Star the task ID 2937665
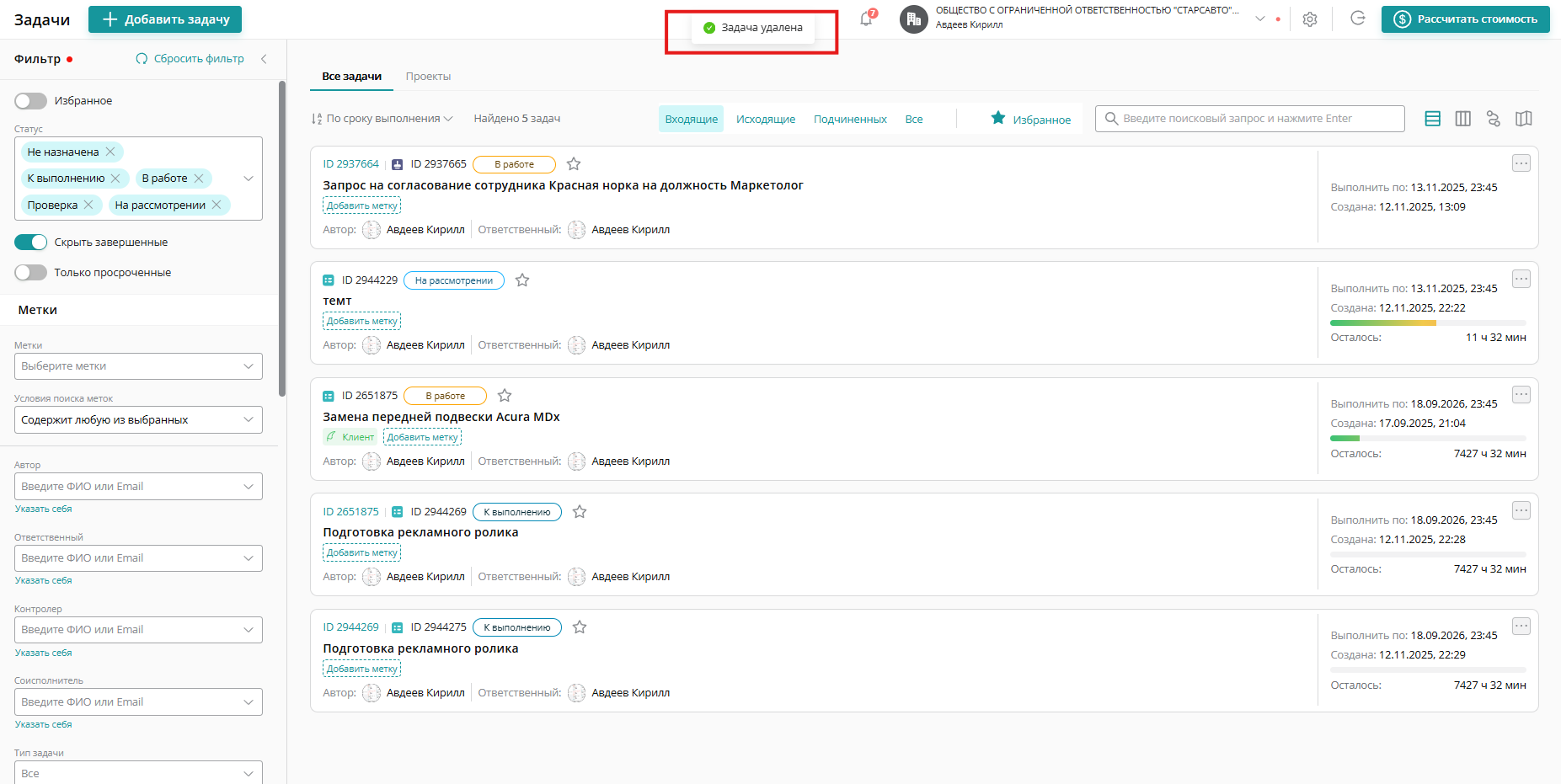 574,164
